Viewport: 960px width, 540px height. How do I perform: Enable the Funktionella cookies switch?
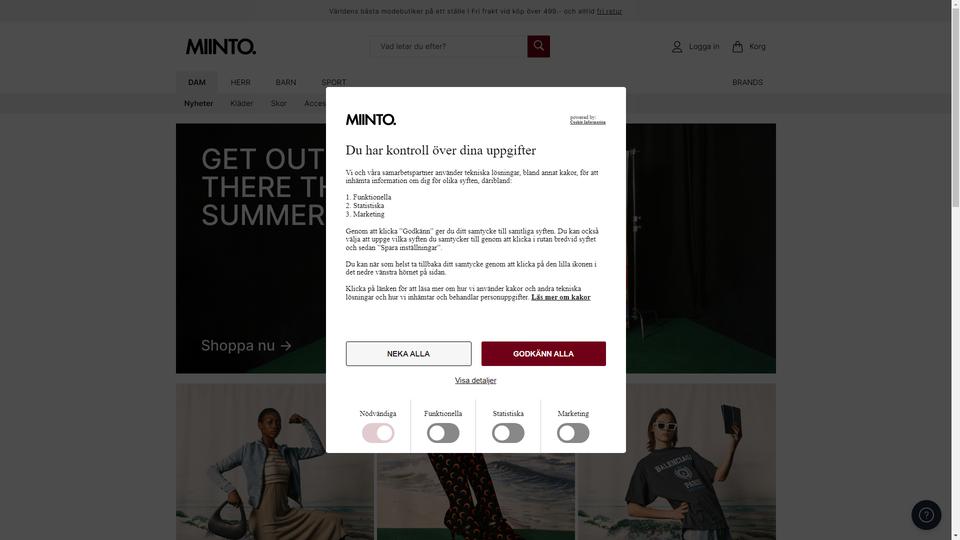click(443, 433)
